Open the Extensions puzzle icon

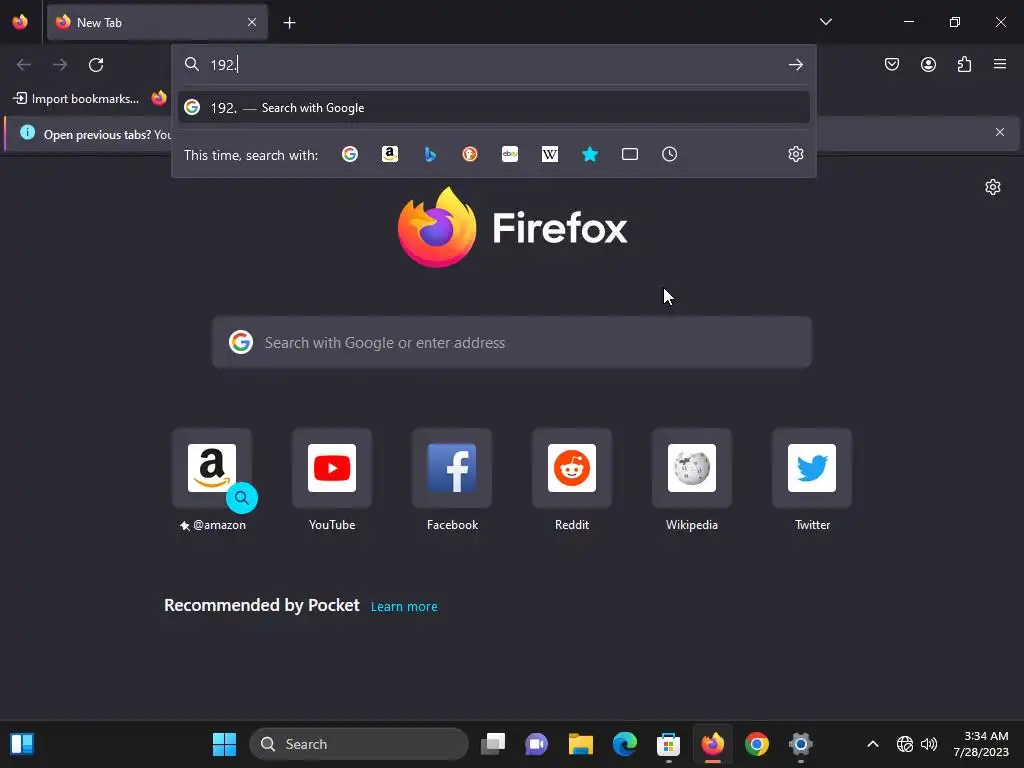pos(964,64)
